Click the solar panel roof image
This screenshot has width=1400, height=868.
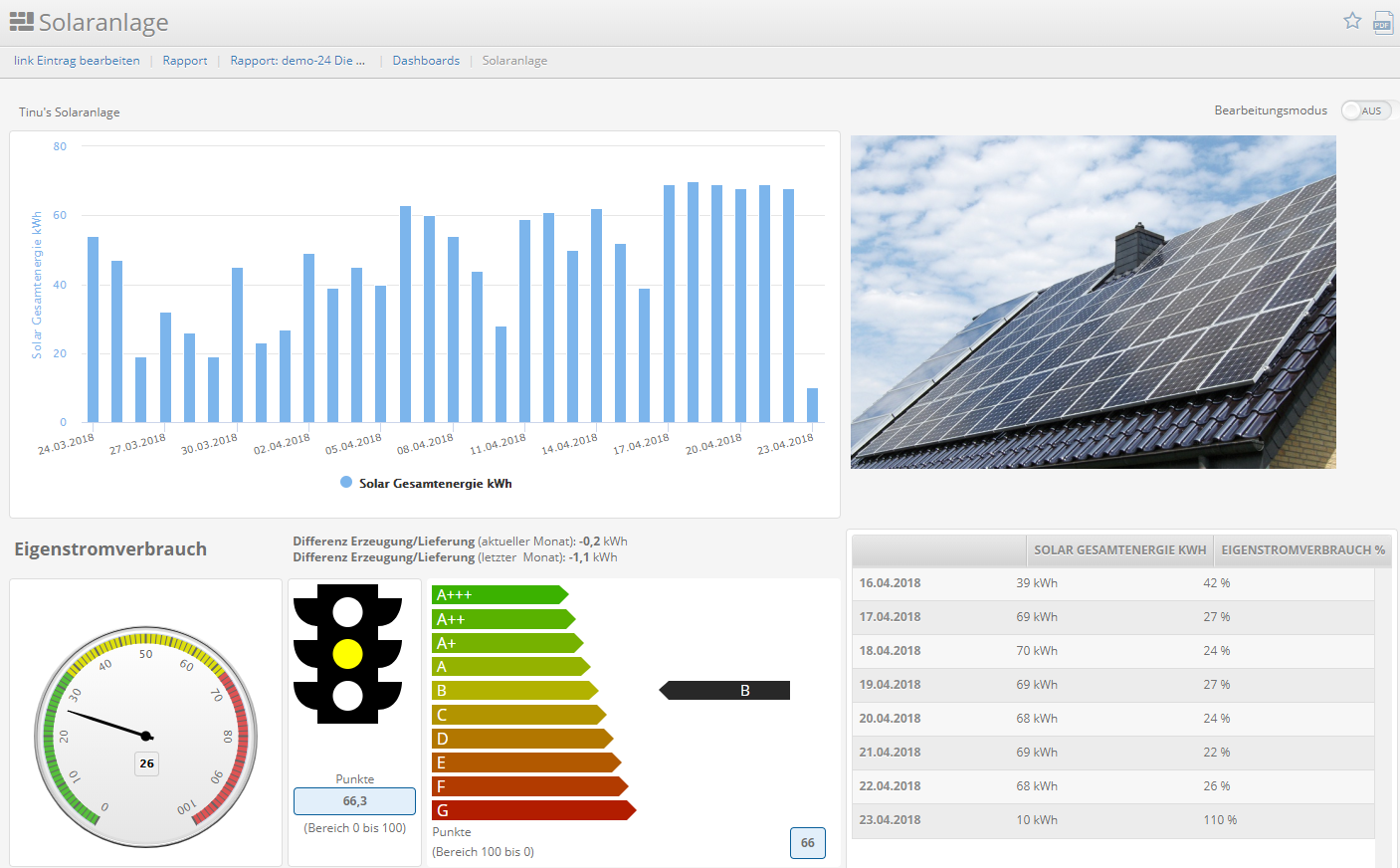(x=1093, y=302)
